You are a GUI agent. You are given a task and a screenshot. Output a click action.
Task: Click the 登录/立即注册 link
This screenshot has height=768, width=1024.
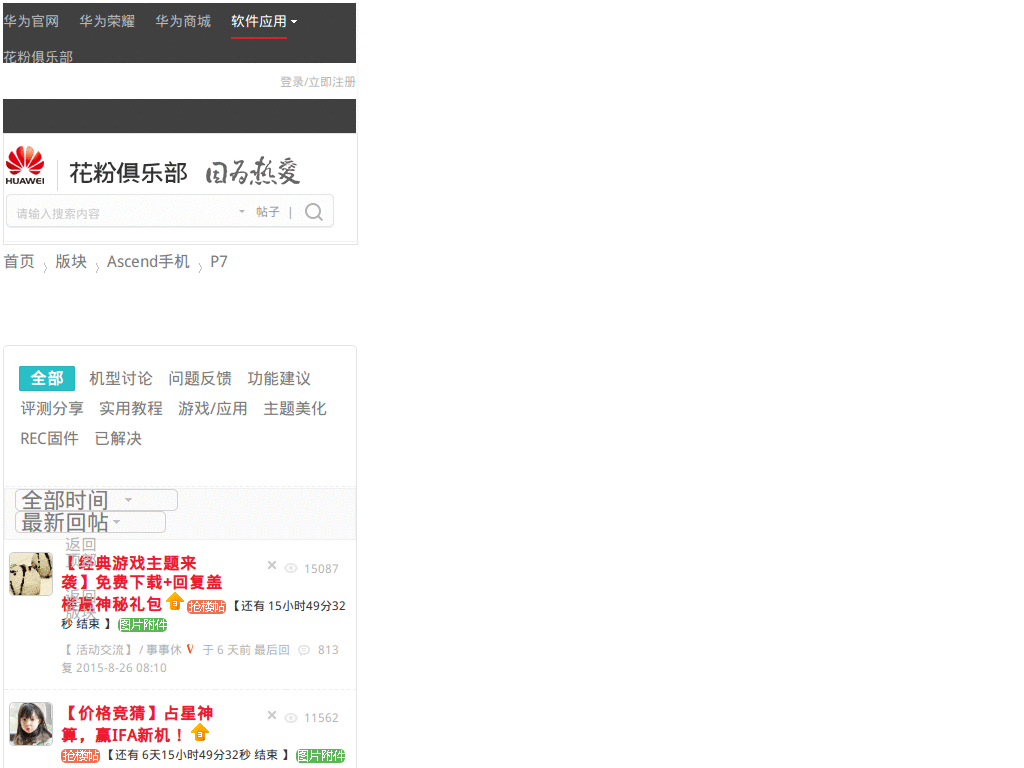[x=318, y=82]
